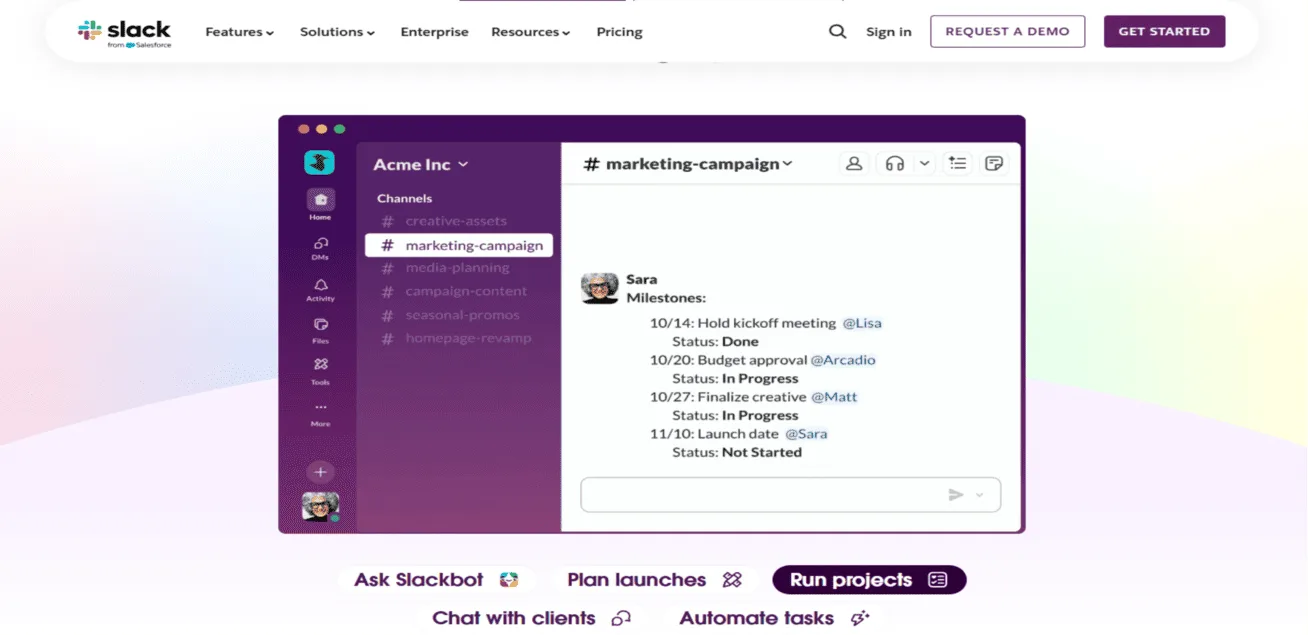Select the Acme workspace icon

(320, 162)
